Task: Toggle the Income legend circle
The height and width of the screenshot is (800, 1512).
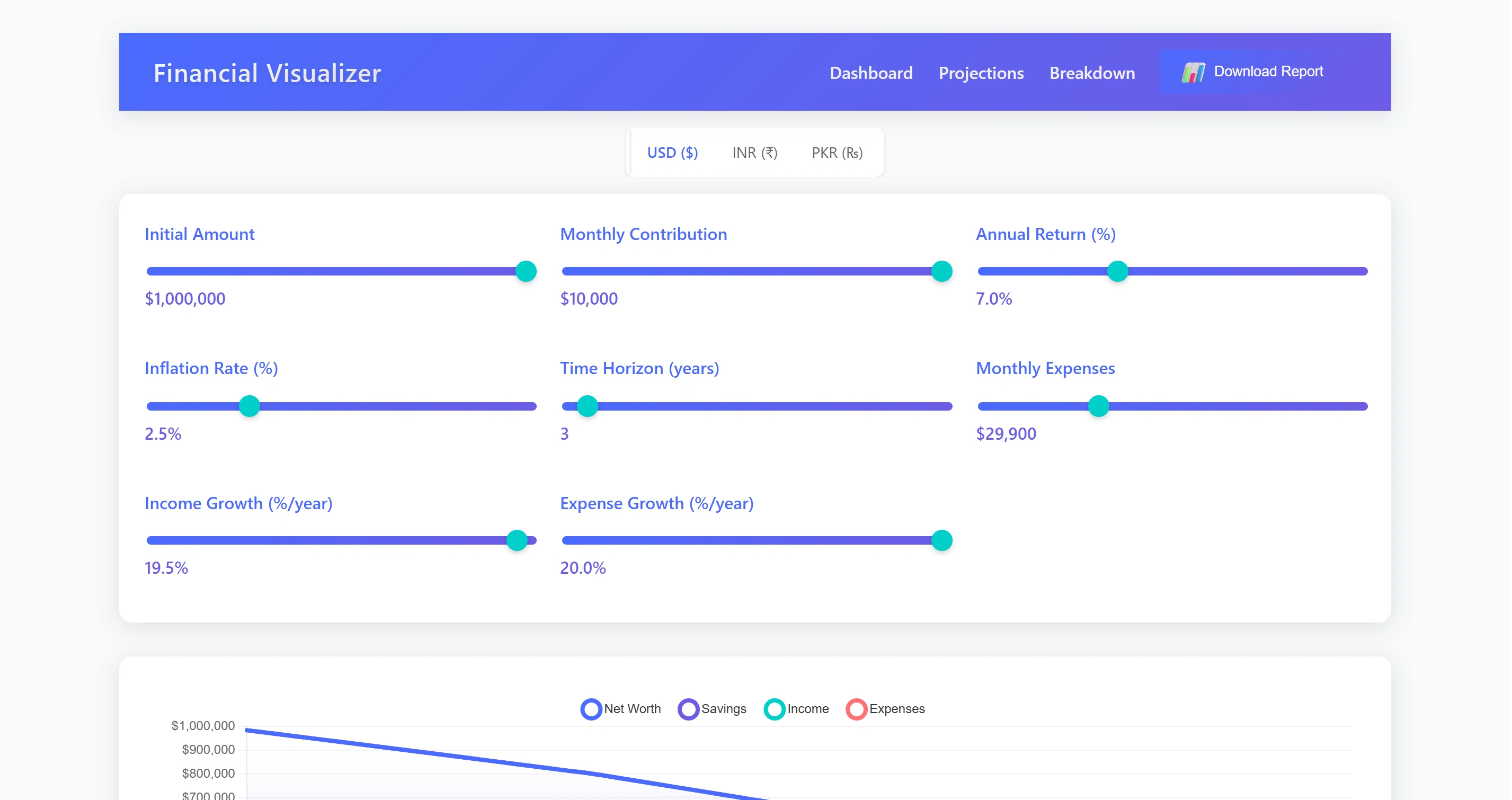Action: (x=773, y=708)
